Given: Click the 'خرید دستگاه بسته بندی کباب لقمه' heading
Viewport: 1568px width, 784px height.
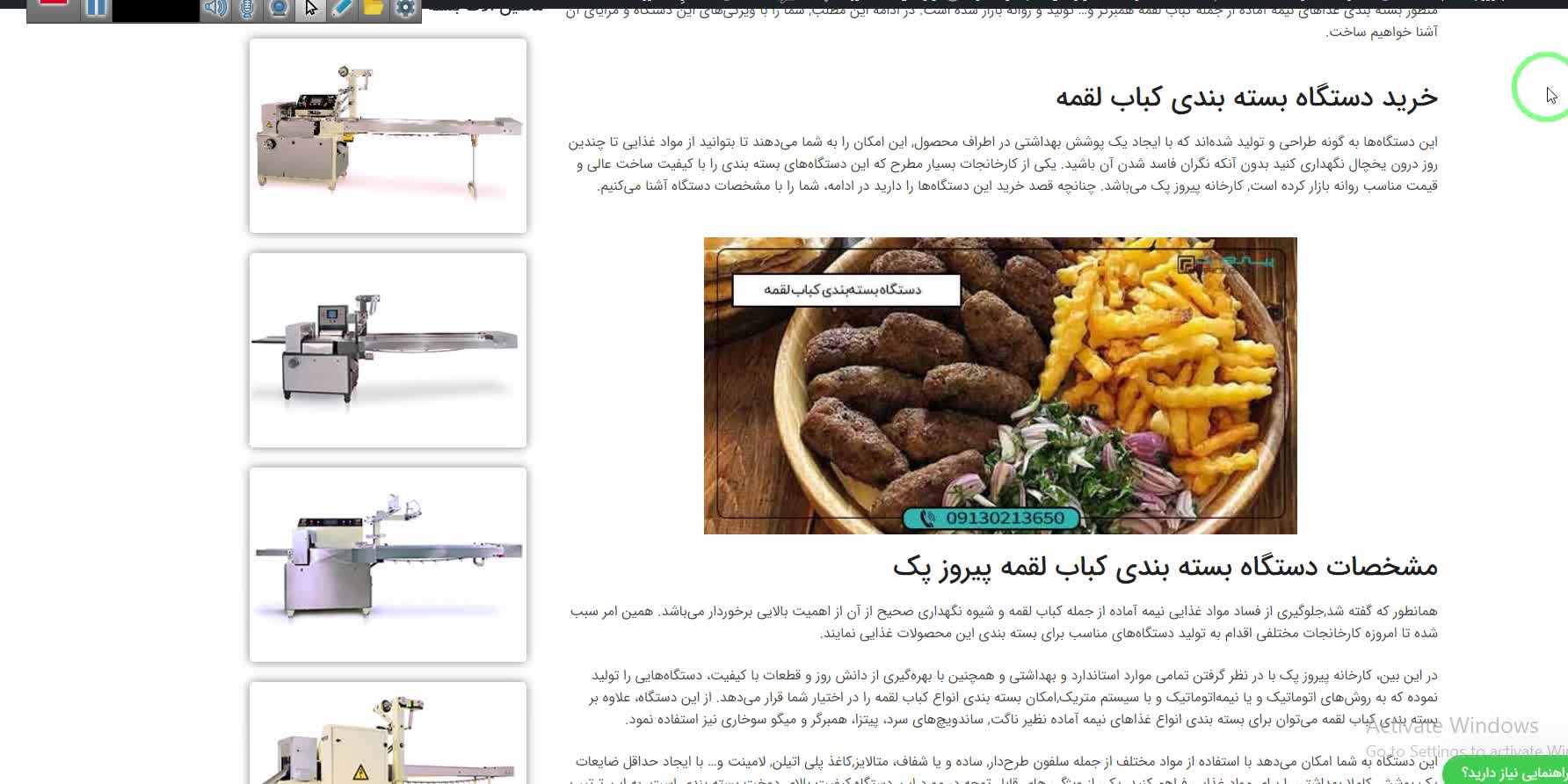Looking at the screenshot, I should (x=1245, y=97).
